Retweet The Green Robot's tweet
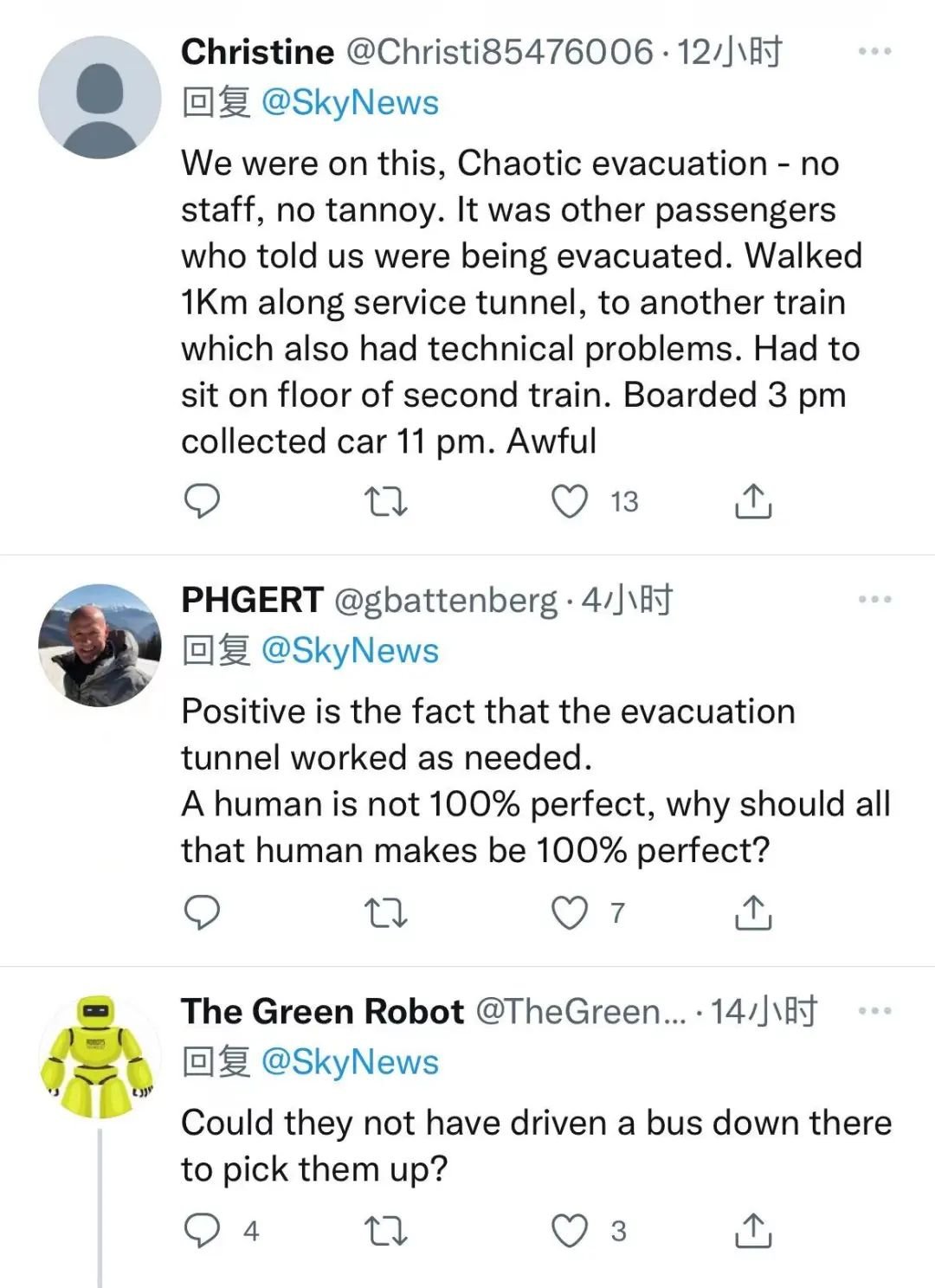Viewport: 935px width, 1288px height. (385, 1231)
